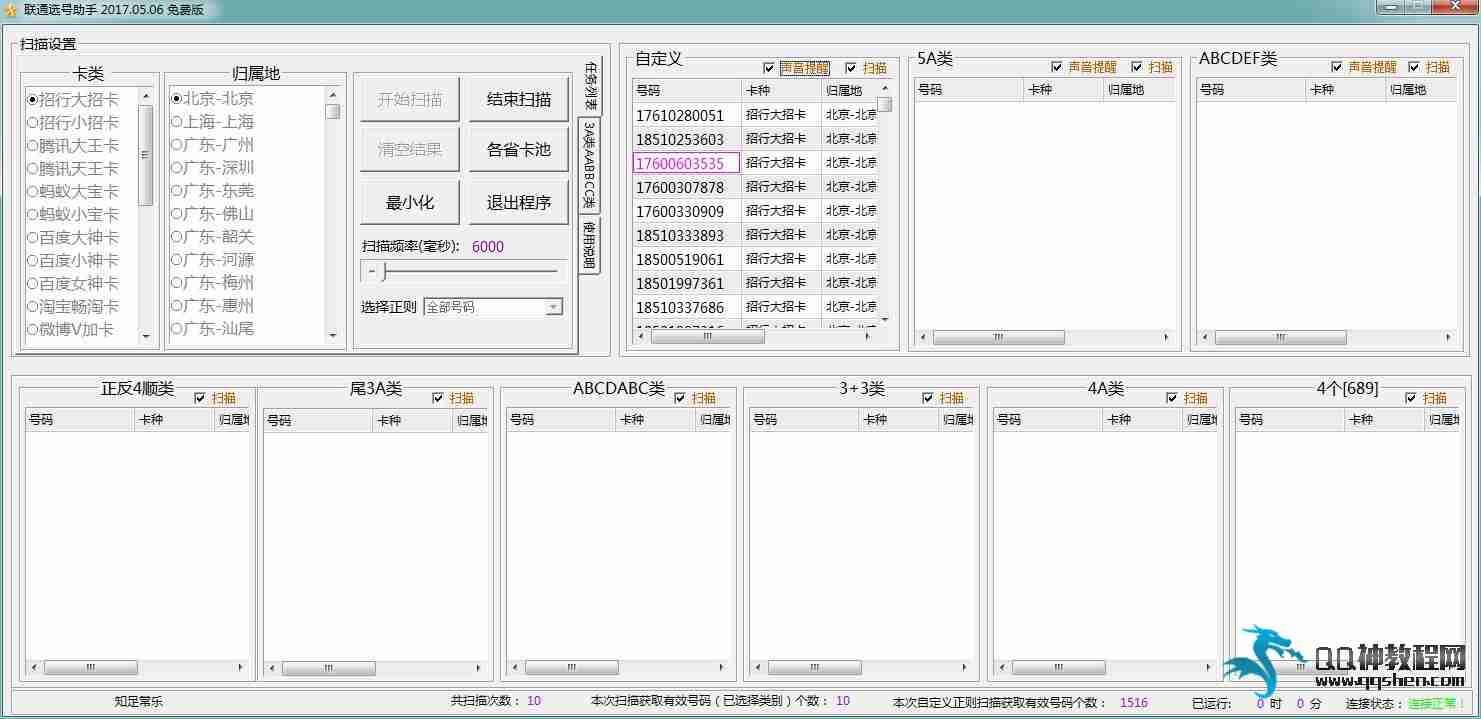Click the 卡种 column header in 自定义 table
This screenshot has height=719, width=1481.
coord(781,90)
